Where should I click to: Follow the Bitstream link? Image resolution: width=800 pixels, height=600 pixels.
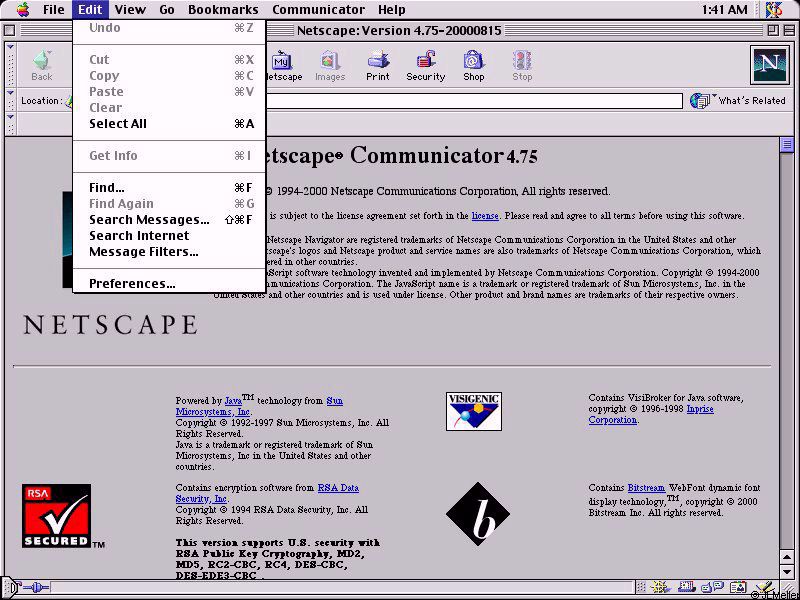[646, 488]
